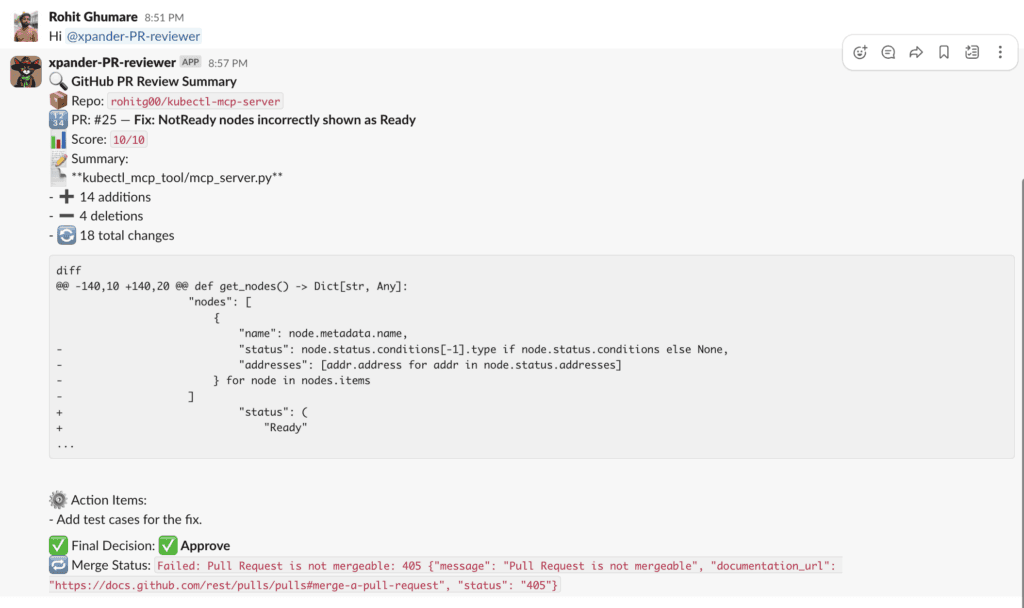Screen dimensions: 1024x608
Task: Open Rohit Ghumare's profile avatar
Action: (x=25, y=26)
